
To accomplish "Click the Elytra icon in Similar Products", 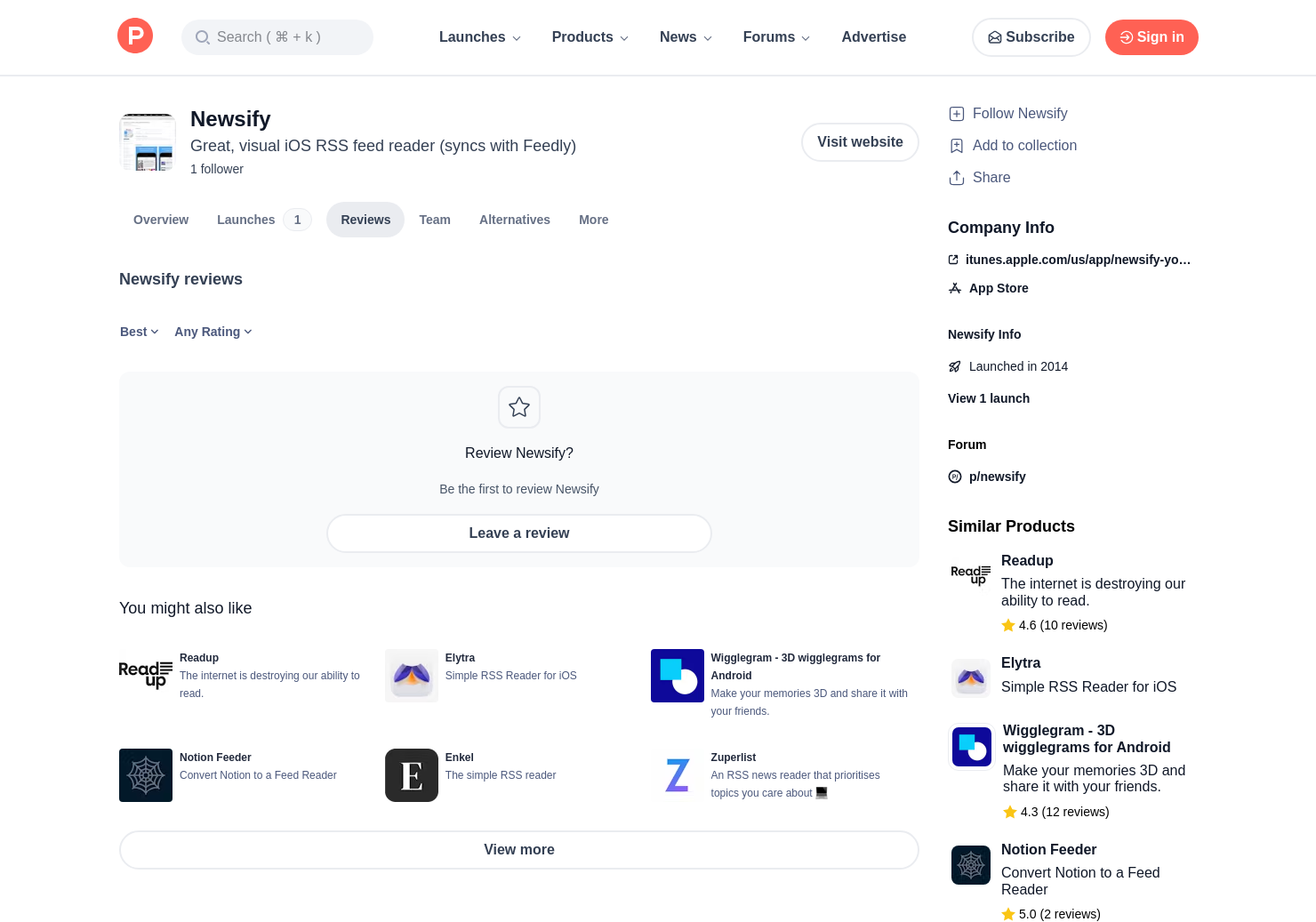I will tap(971, 678).
